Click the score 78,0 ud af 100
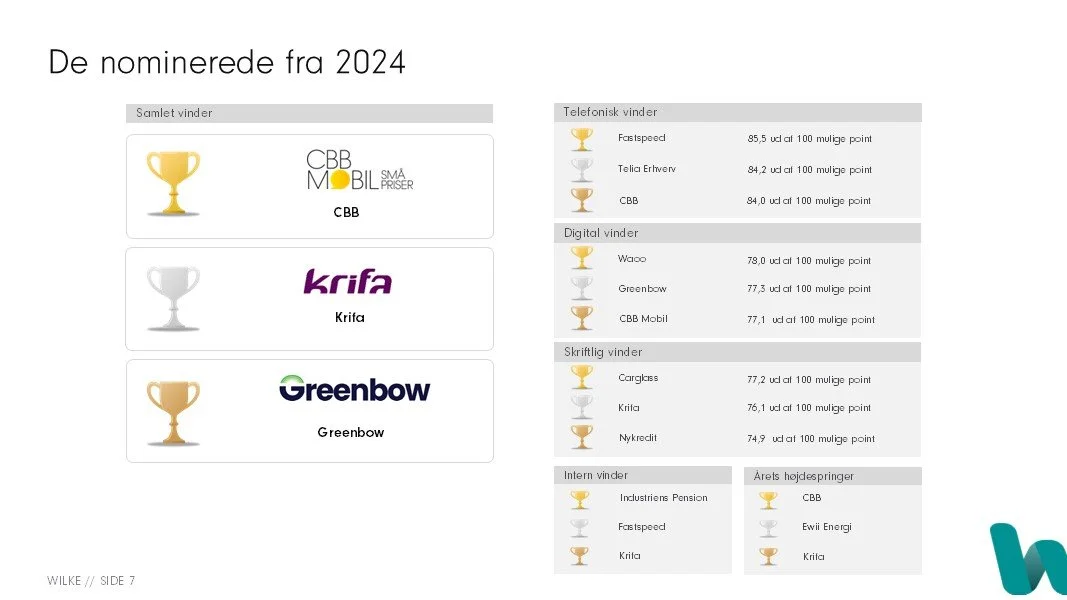Viewport: 1067px width, 600px height. click(809, 261)
